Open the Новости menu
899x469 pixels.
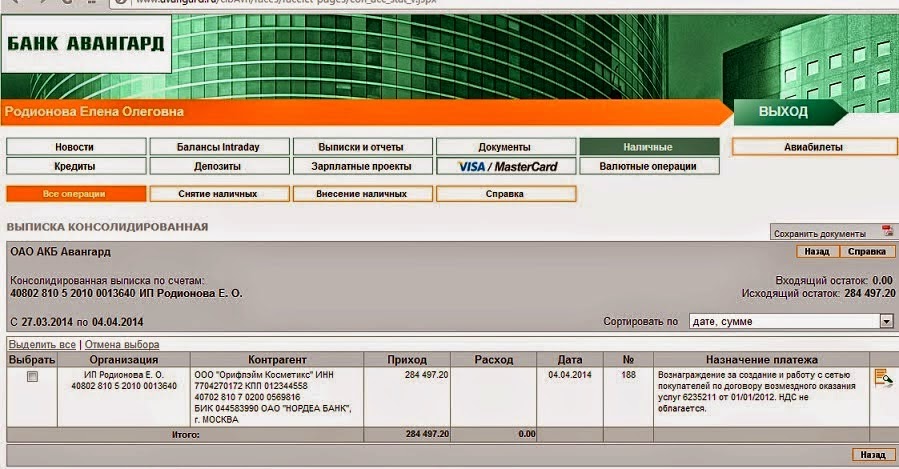click(76, 147)
